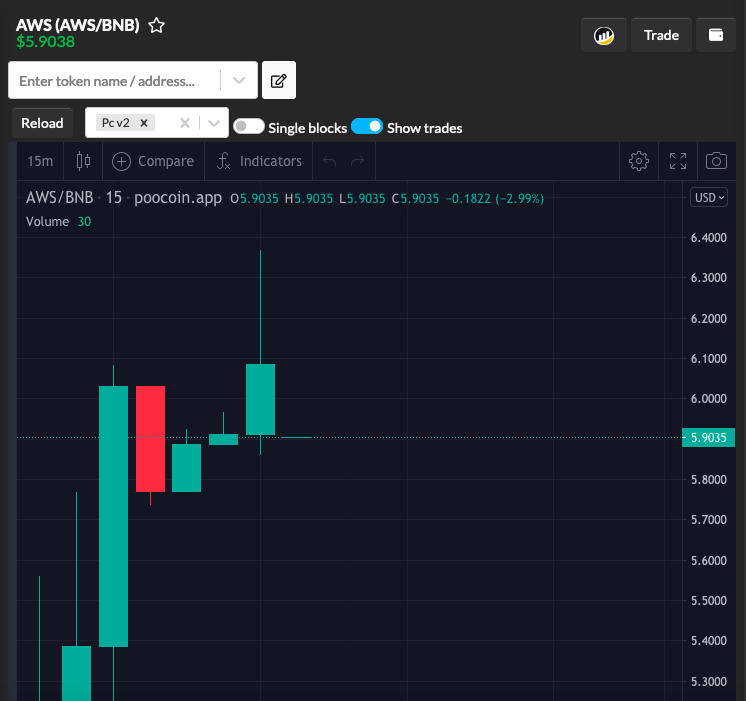Screen dimensions: 746x701
Task: Star AWS token as favorite
Action: click(156, 25)
